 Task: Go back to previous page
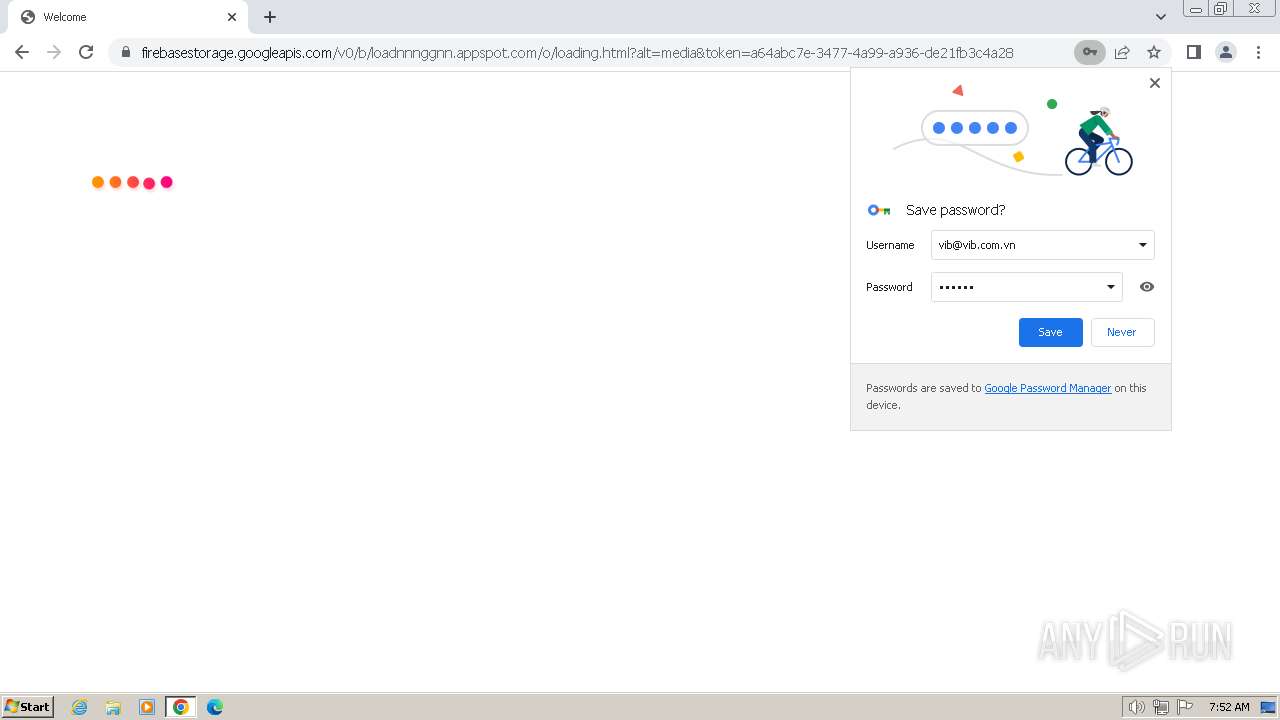click(22, 52)
